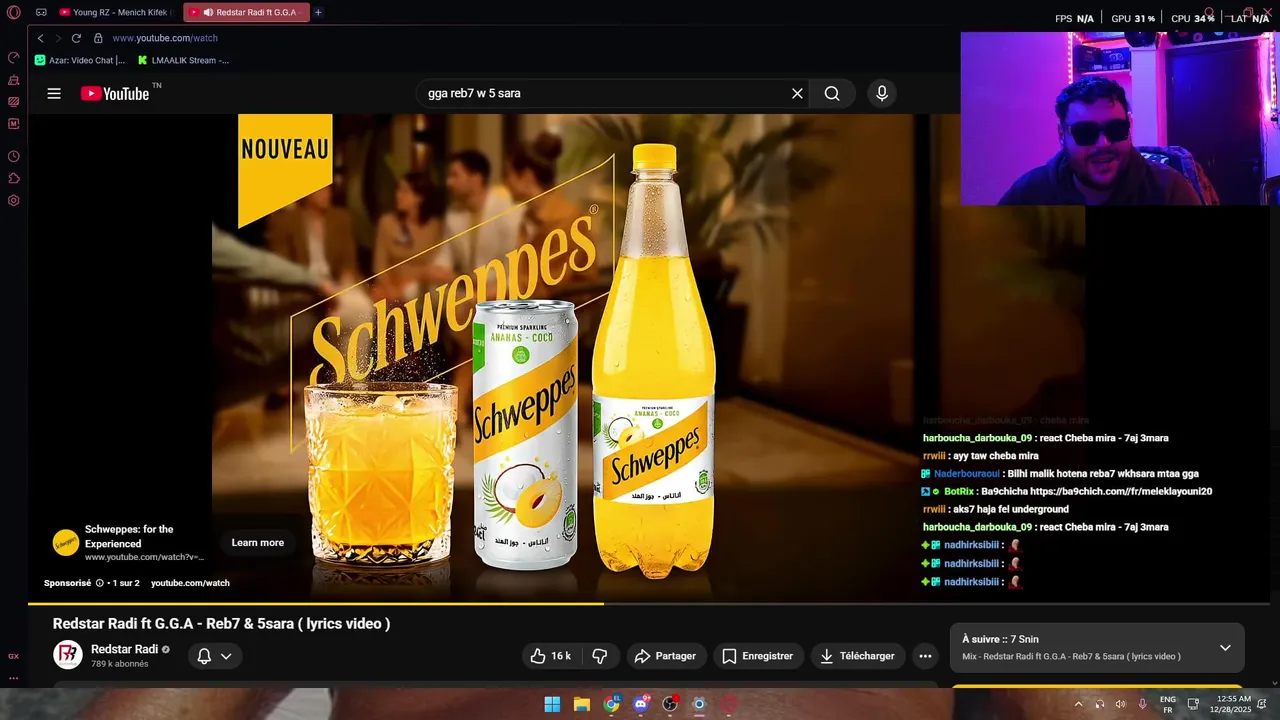Toggle notification bell for Redstar Radi
The image size is (1280, 720).
click(204, 656)
